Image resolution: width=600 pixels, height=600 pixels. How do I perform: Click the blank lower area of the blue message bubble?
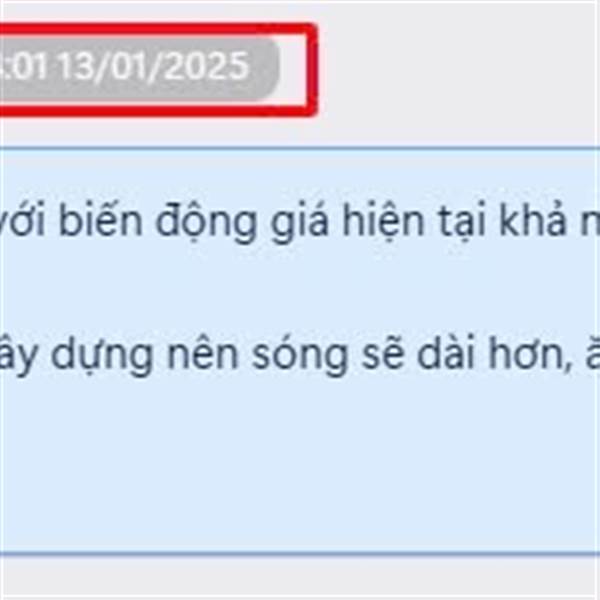tap(300, 471)
